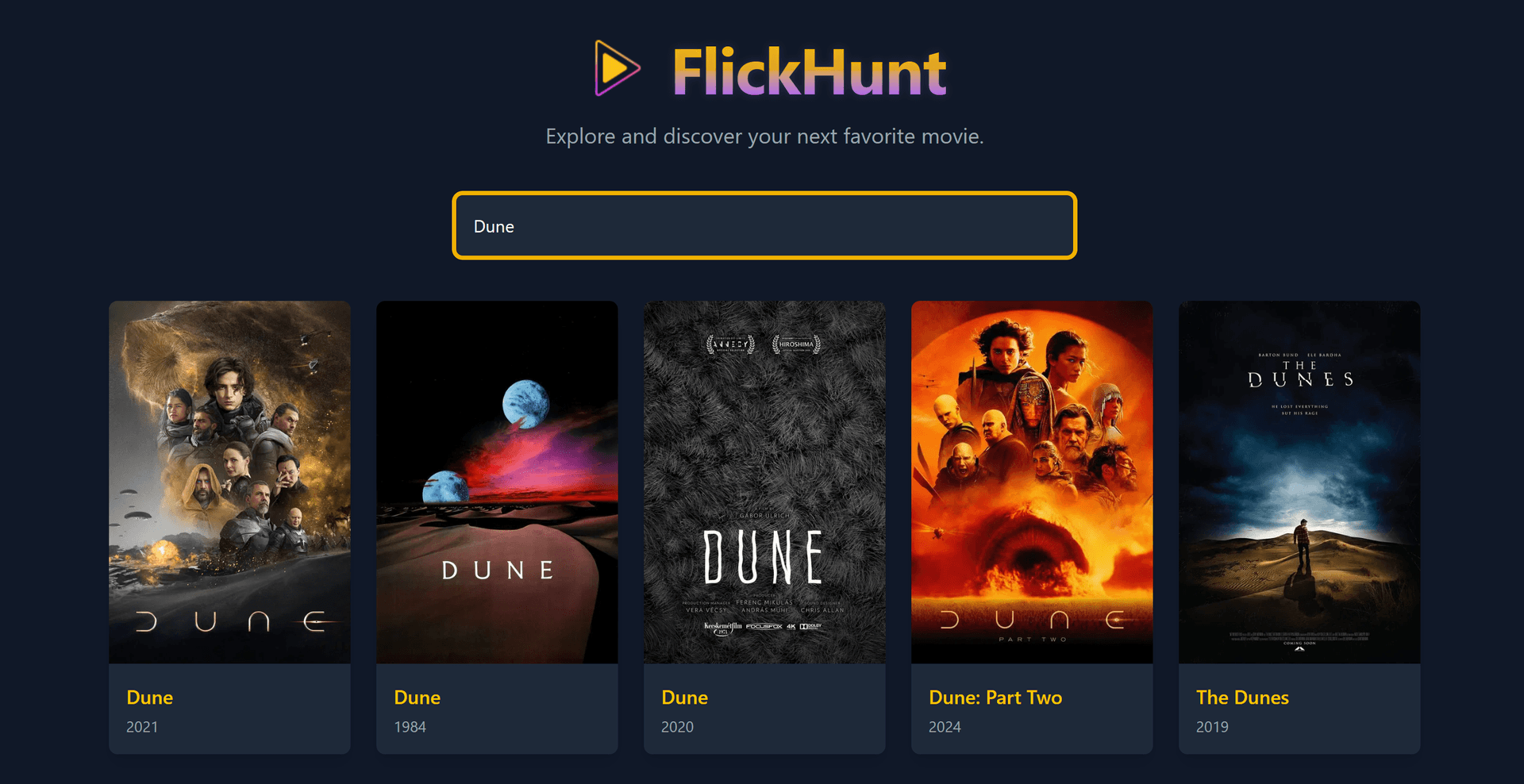The width and height of the screenshot is (1524, 784).
Task: Open the Dune 2021 movie poster
Action: (229, 482)
